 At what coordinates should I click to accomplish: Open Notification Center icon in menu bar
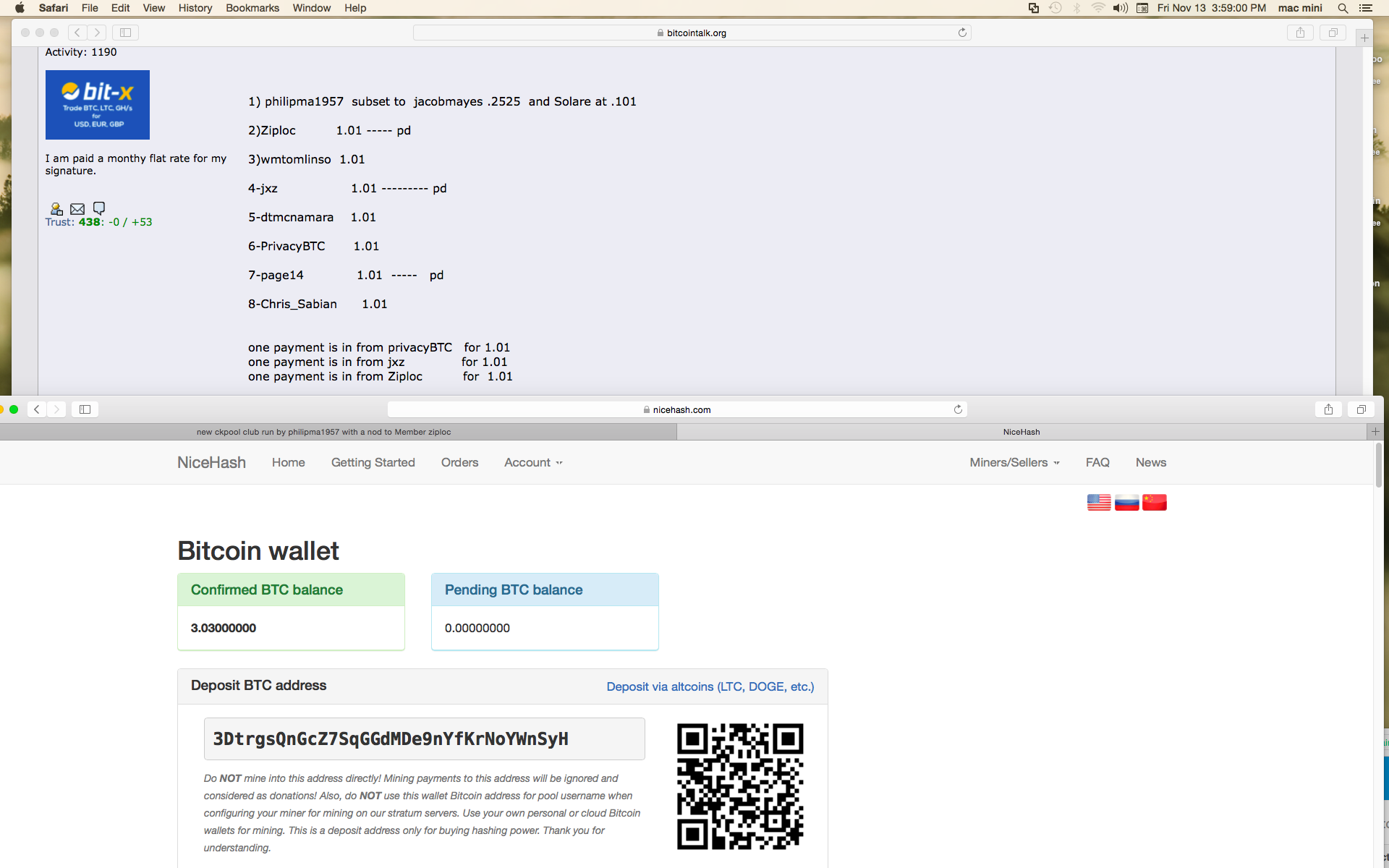[x=1366, y=8]
